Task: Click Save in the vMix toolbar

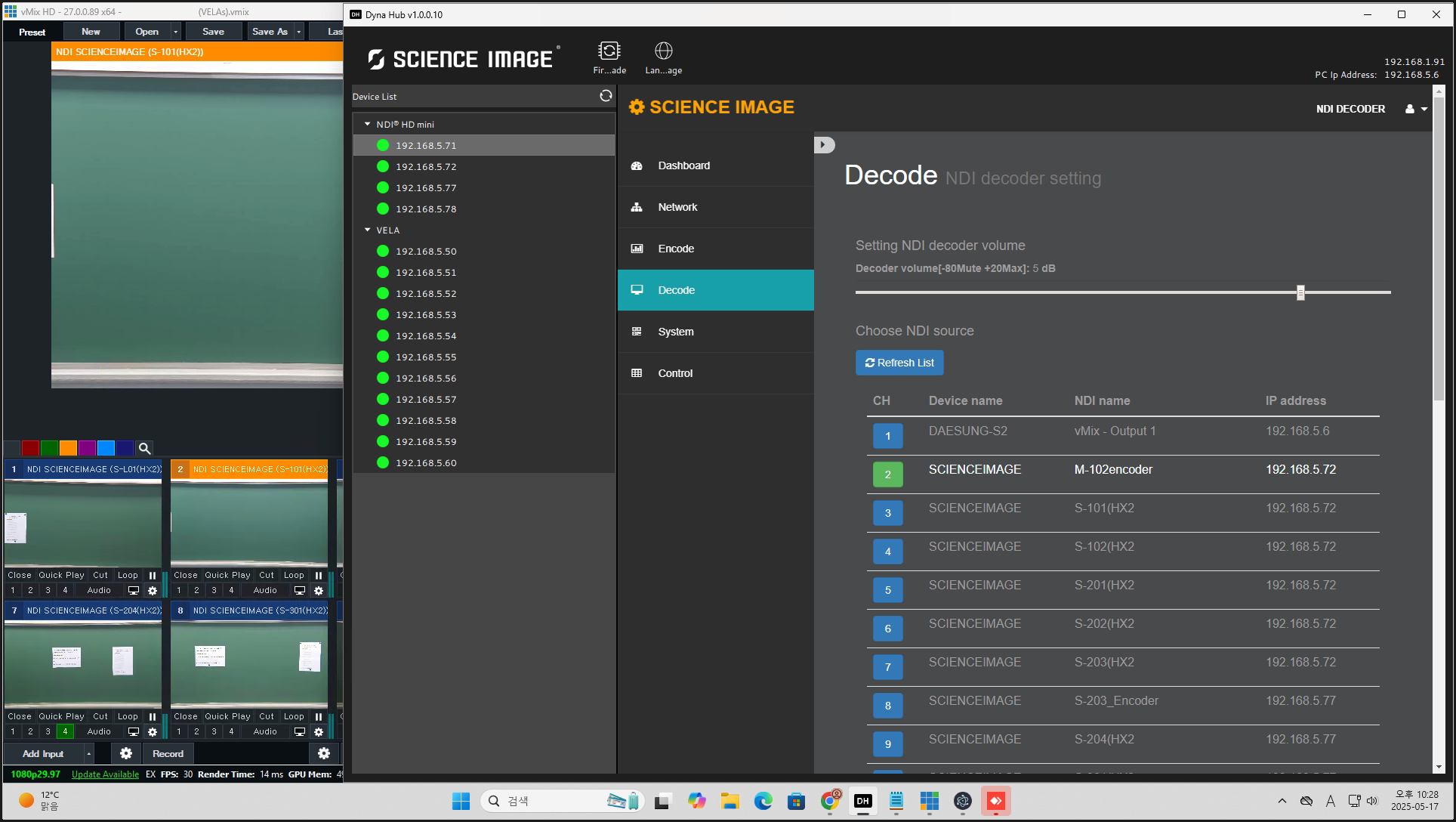Action: 213,32
